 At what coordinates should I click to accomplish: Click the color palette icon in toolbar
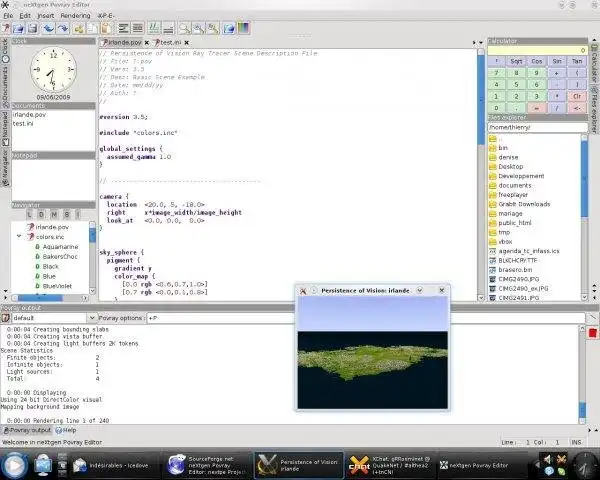click(242, 28)
